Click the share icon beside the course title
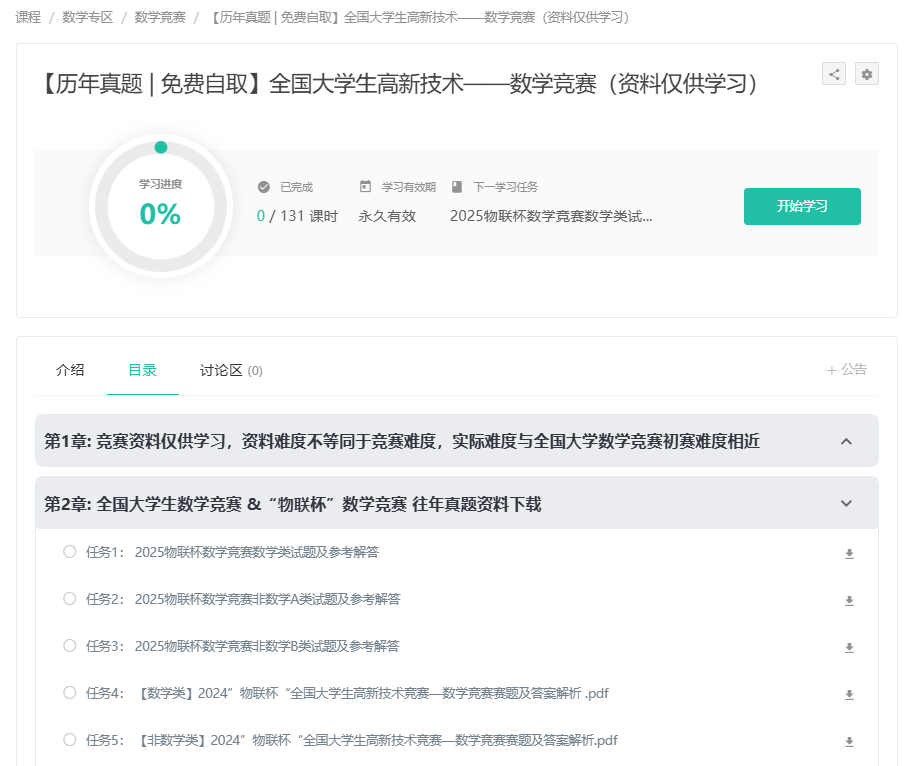 (x=834, y=74)
